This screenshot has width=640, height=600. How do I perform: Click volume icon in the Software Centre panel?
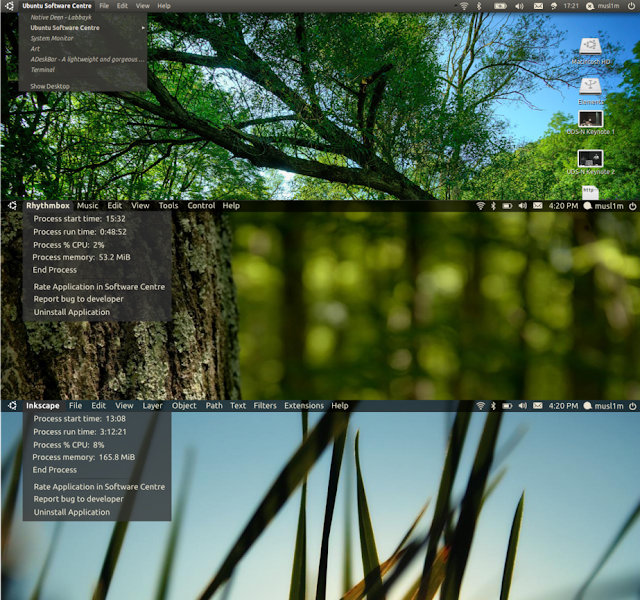tap(519, 6)
